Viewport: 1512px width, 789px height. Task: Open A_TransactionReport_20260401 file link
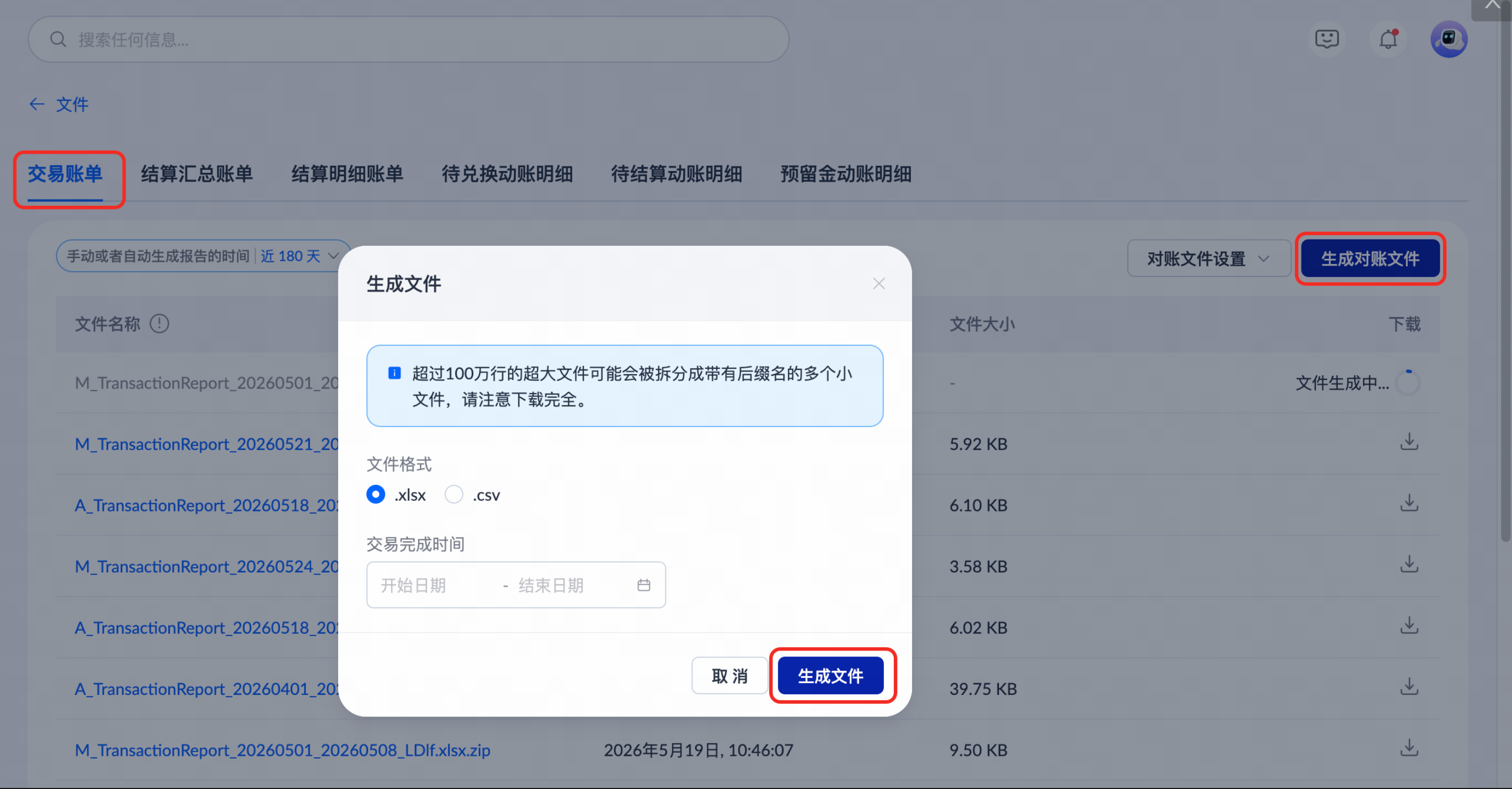[207, 689]
